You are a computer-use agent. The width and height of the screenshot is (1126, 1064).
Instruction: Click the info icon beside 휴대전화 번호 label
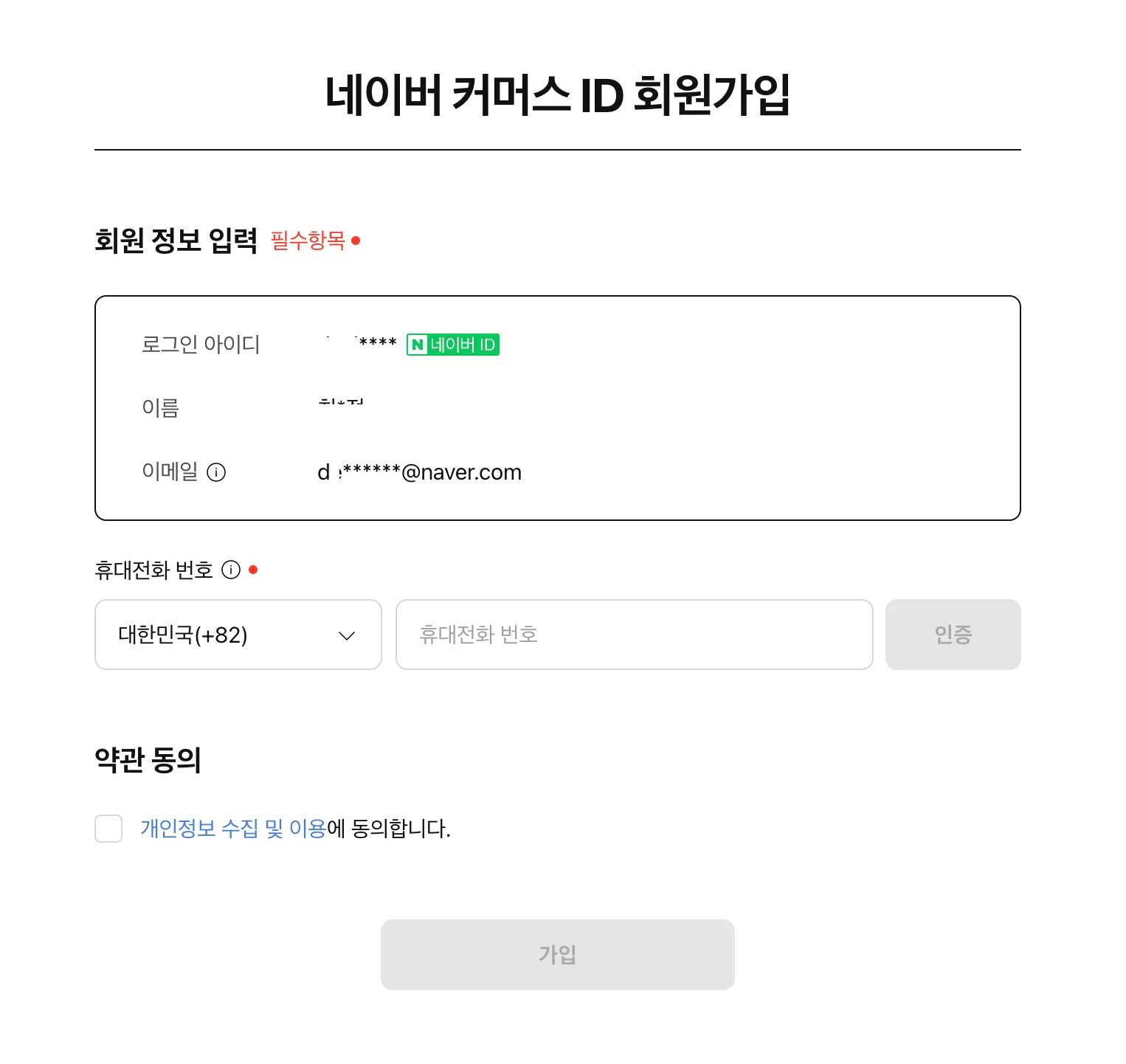click(x=231, y=570)
